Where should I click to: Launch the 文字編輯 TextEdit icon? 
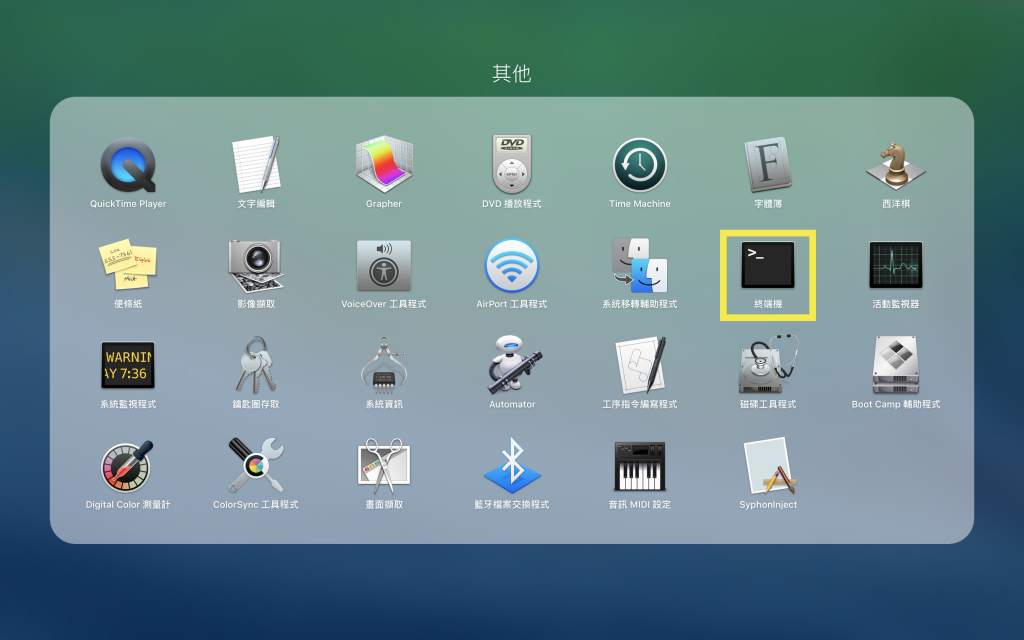tap(256, 165)
